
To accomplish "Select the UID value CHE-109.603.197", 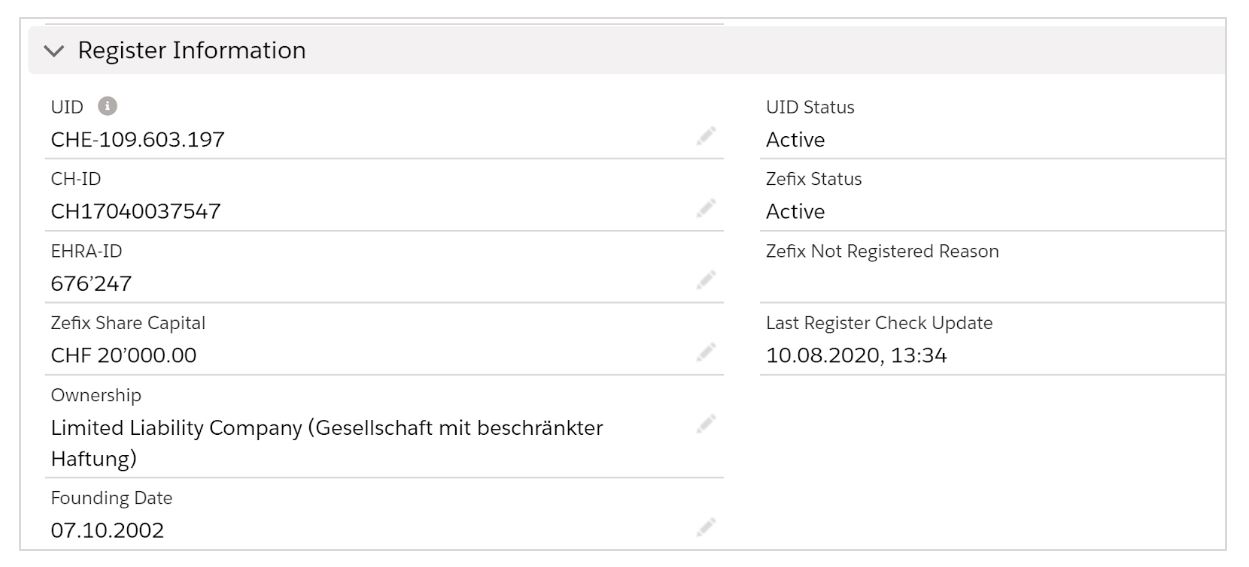I will (x=138, y=140).
